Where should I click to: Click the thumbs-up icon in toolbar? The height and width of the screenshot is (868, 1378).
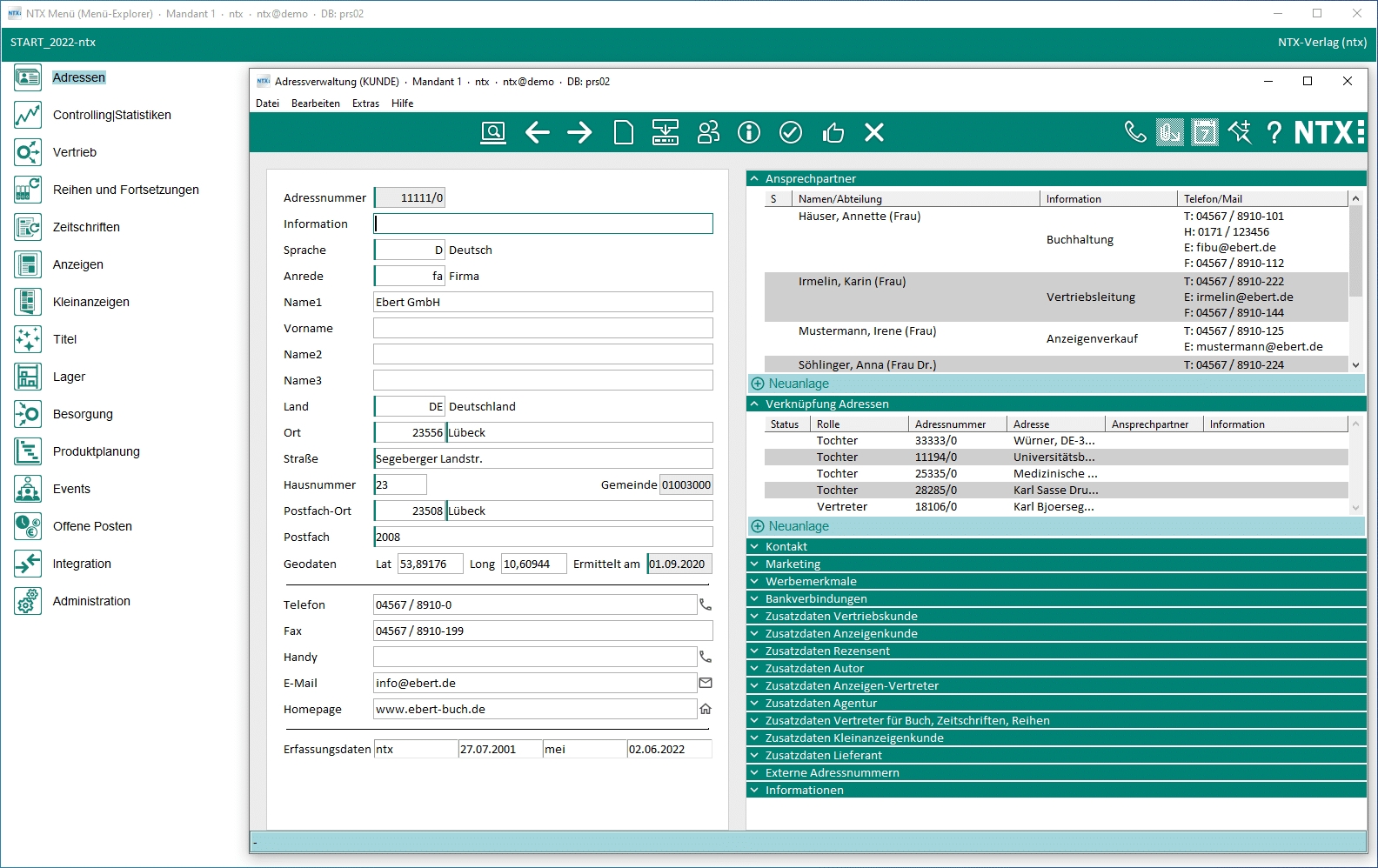click(x=833, y=132)
